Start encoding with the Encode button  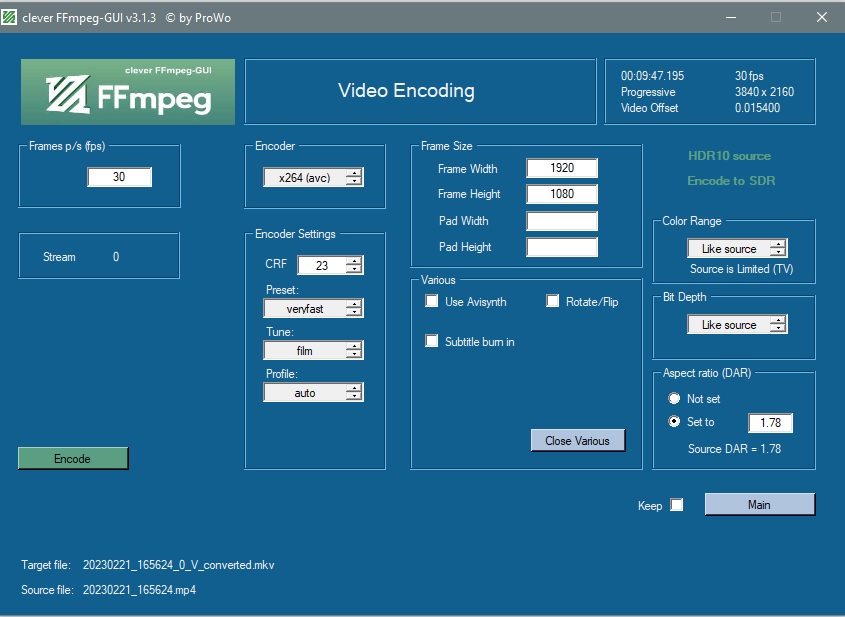[73, 458]
